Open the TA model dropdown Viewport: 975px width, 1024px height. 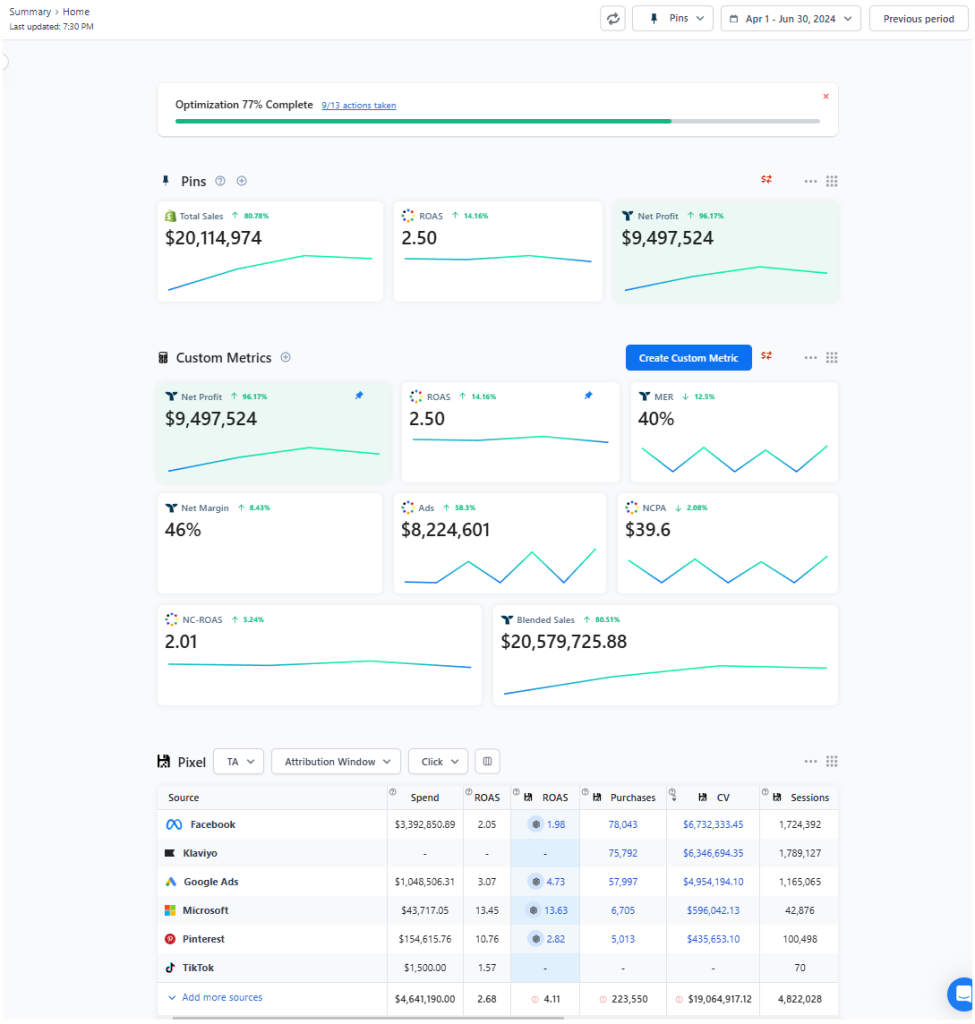pos(238,761)
